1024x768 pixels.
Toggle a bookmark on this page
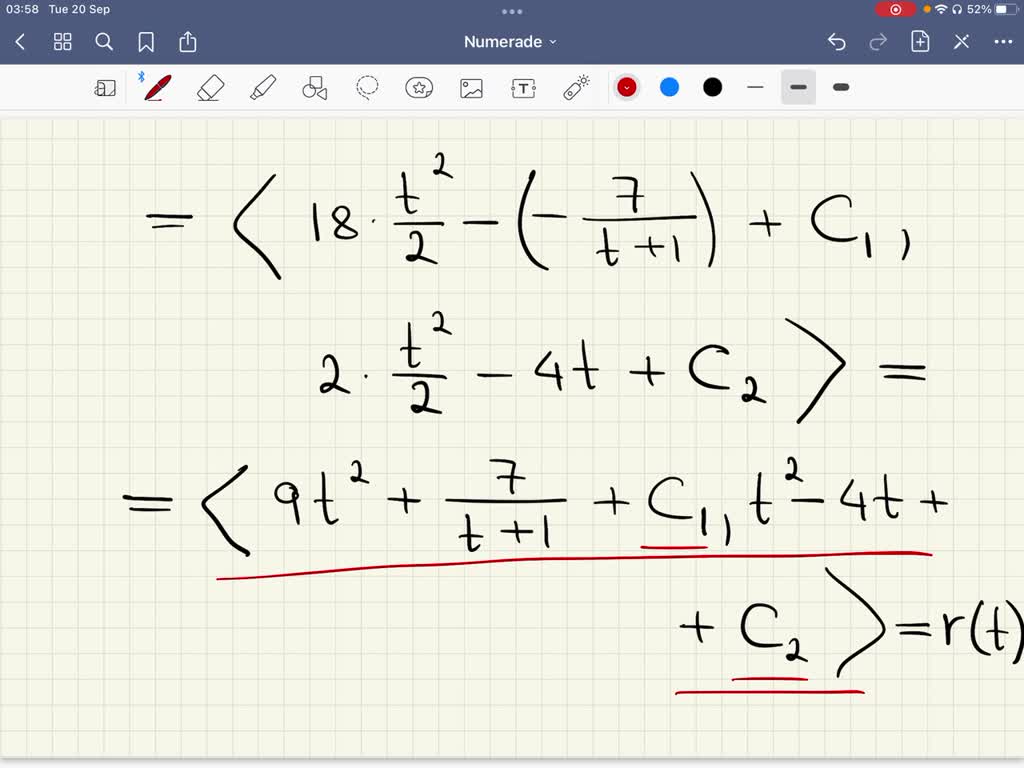146,42
